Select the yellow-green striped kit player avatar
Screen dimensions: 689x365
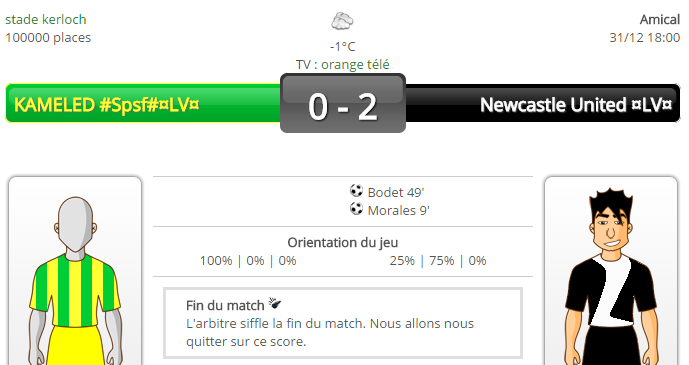coord(75,271)
